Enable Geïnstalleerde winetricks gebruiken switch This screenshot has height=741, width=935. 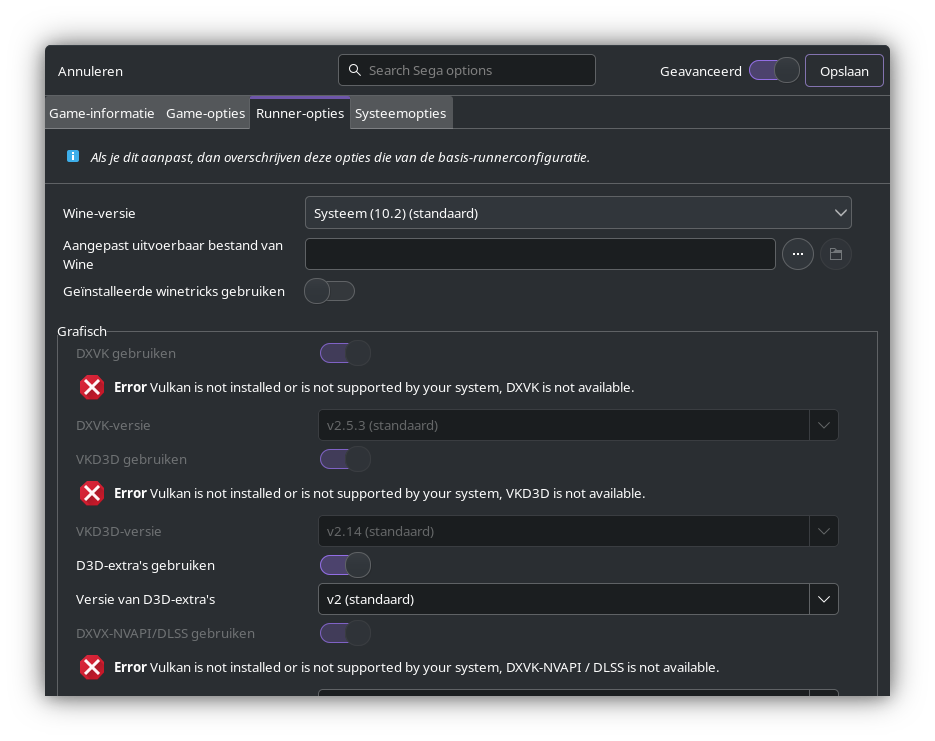[x=329, y=291]
